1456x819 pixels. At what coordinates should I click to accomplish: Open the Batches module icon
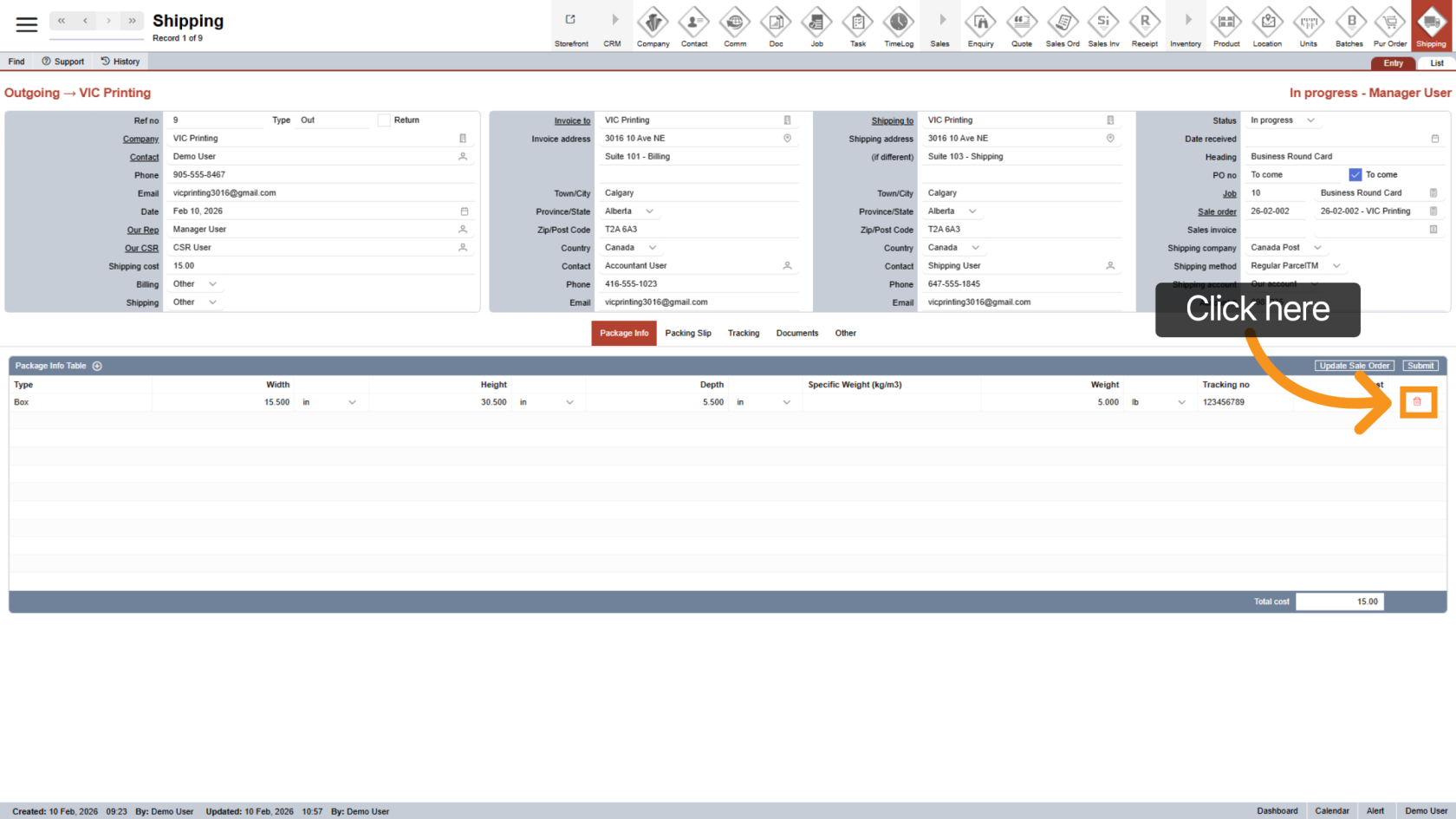coord(1349,26)
